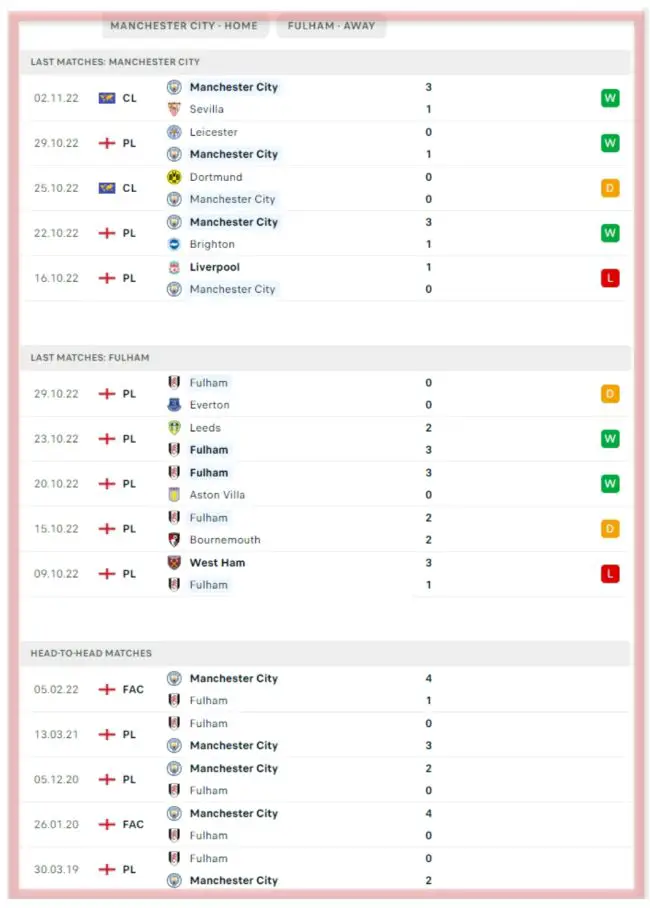Open the Everton team link
Screen dimensions: 650x908
209,405
